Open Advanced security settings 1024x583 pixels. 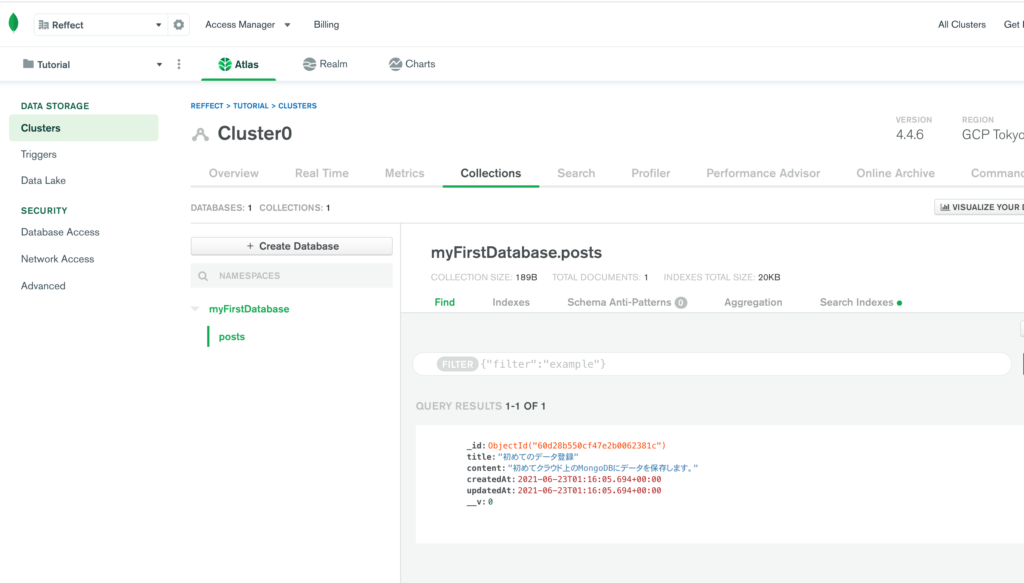(43, 286)
